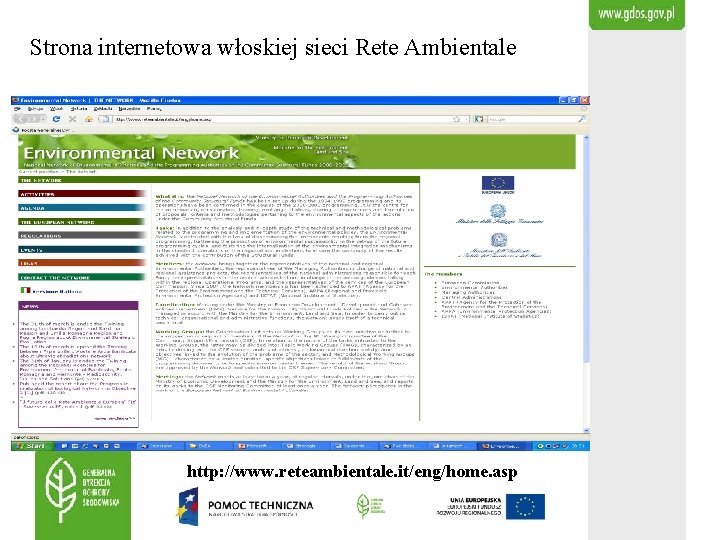Click the Google search input field

click(532, 119)
